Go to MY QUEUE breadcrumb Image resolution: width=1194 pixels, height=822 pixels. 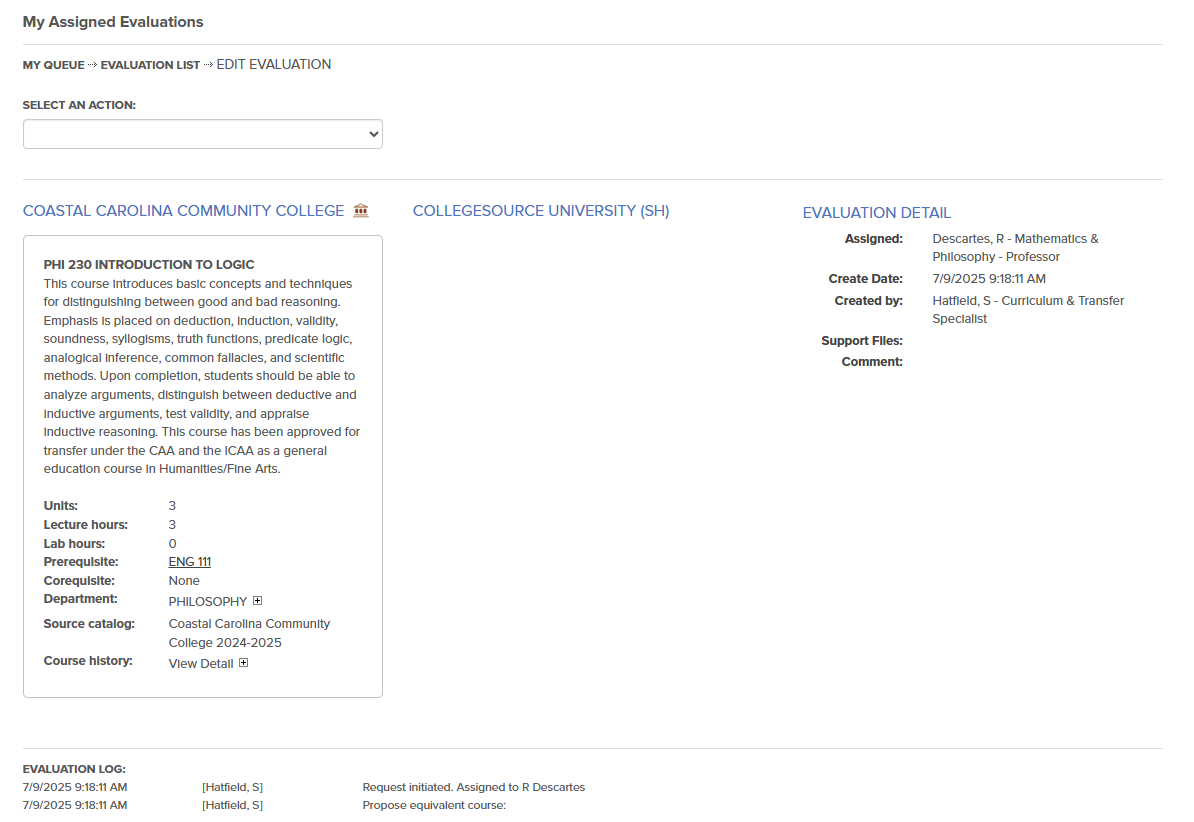coord(53,65)
